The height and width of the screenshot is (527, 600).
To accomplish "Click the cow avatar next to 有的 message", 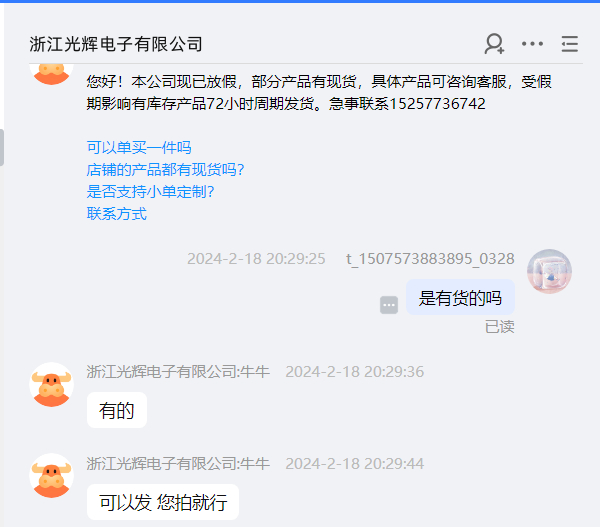I will coord(52,385).
